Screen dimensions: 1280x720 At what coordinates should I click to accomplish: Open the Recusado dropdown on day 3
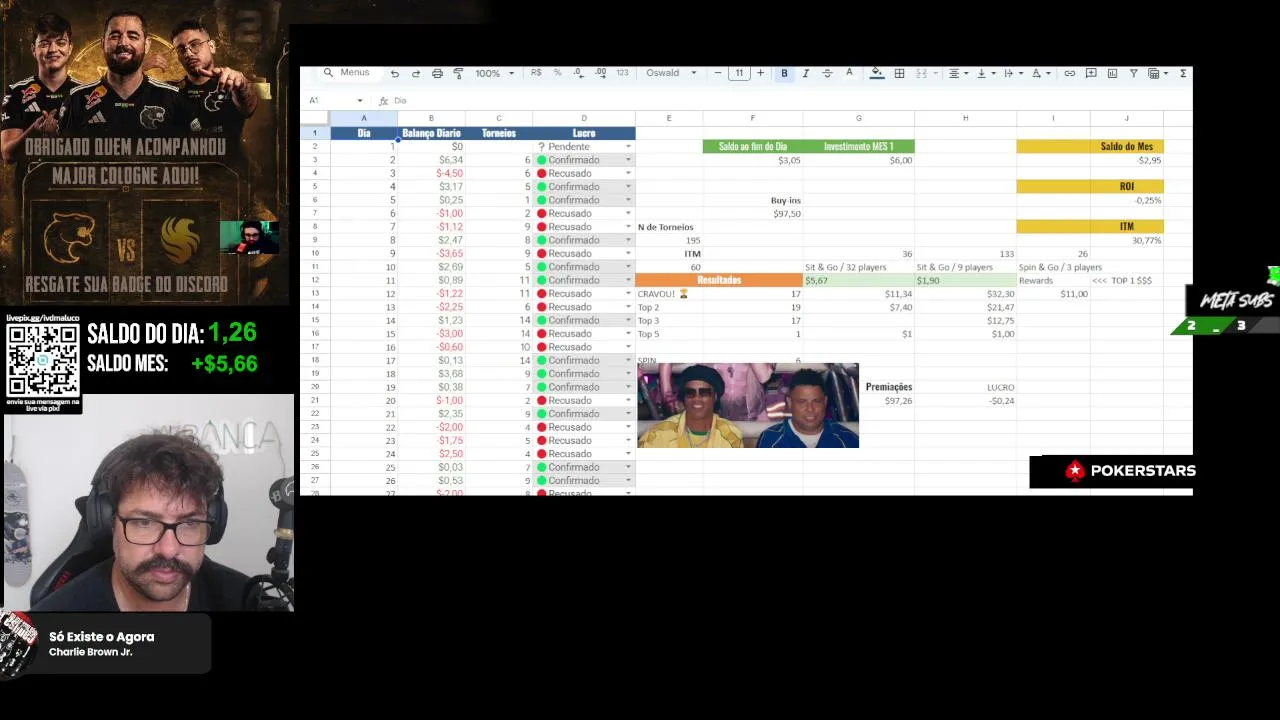(x=628, y=173)
